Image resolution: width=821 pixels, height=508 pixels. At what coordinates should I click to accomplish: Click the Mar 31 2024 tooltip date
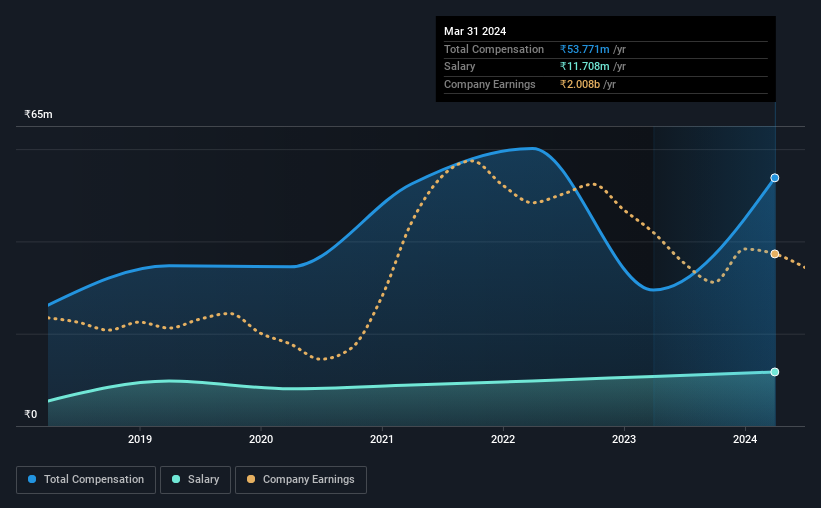(x=475, y=31)
